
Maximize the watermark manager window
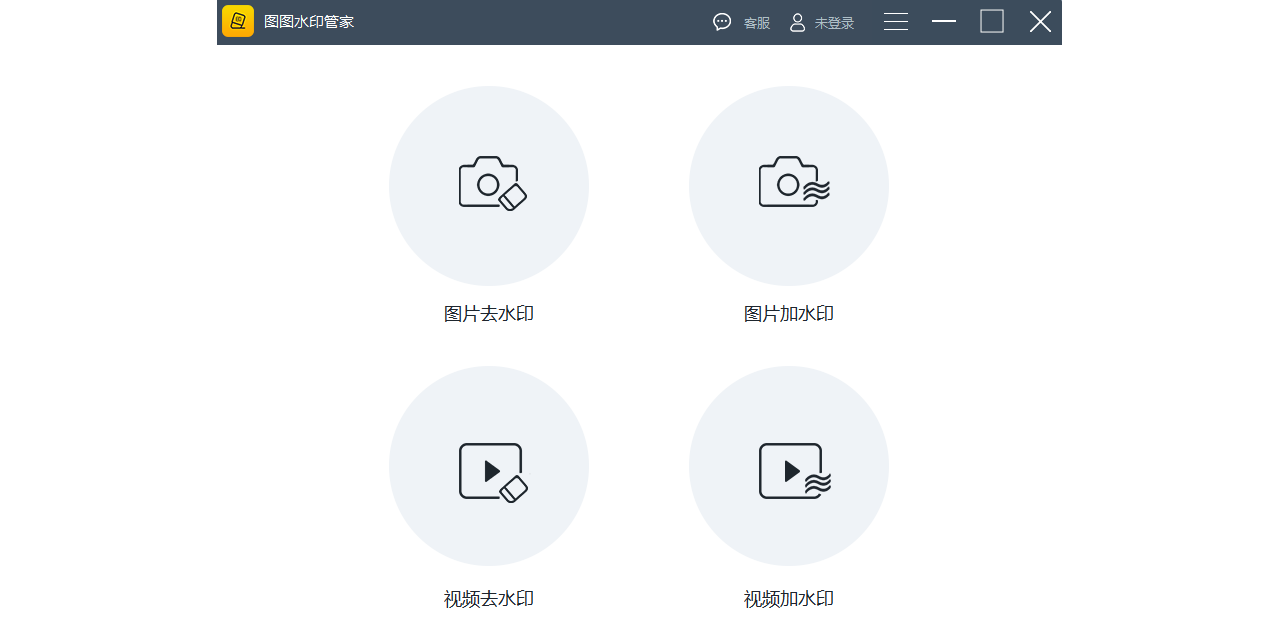coord(992,21)
